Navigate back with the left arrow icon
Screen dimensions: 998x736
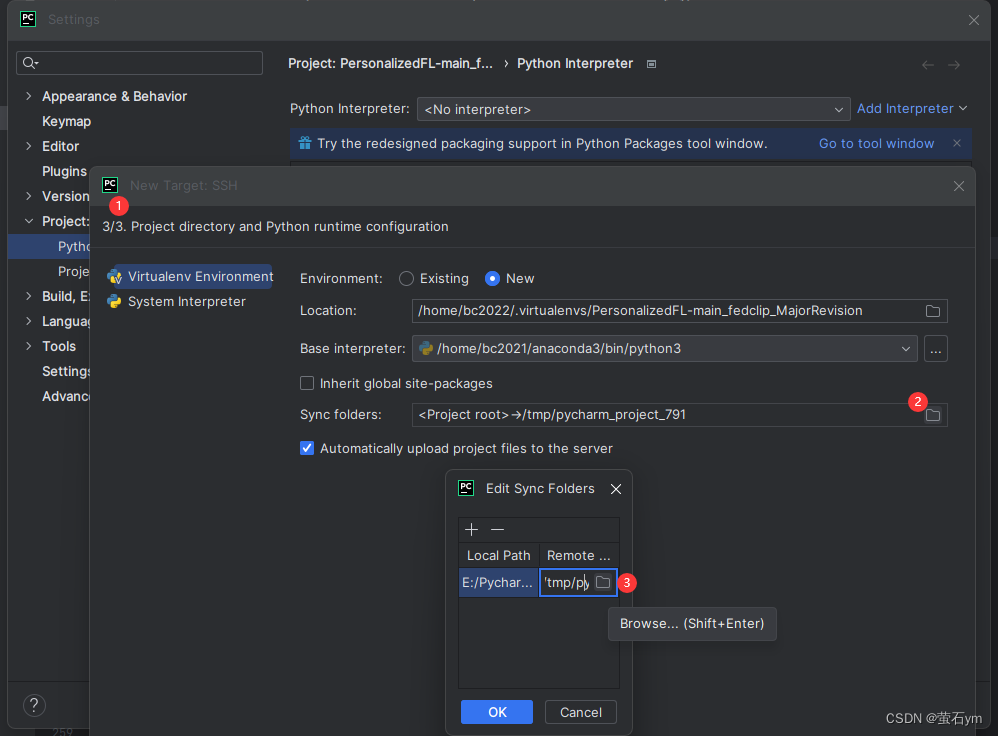click(x=928, y=64)
